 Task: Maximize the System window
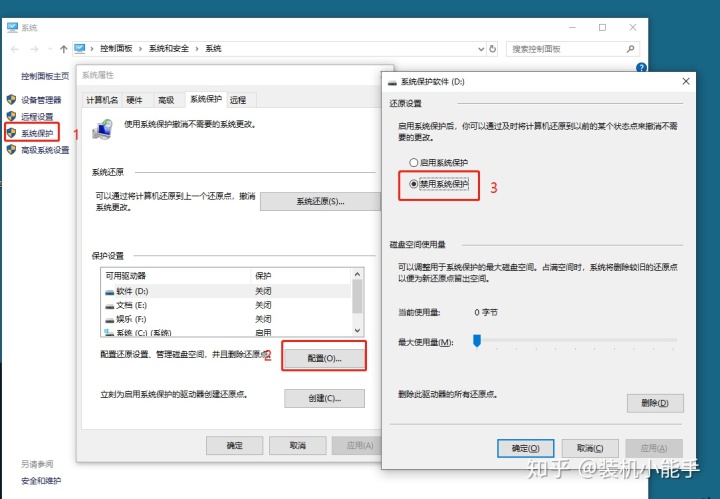pyautogui.click(x=602, y=28)
